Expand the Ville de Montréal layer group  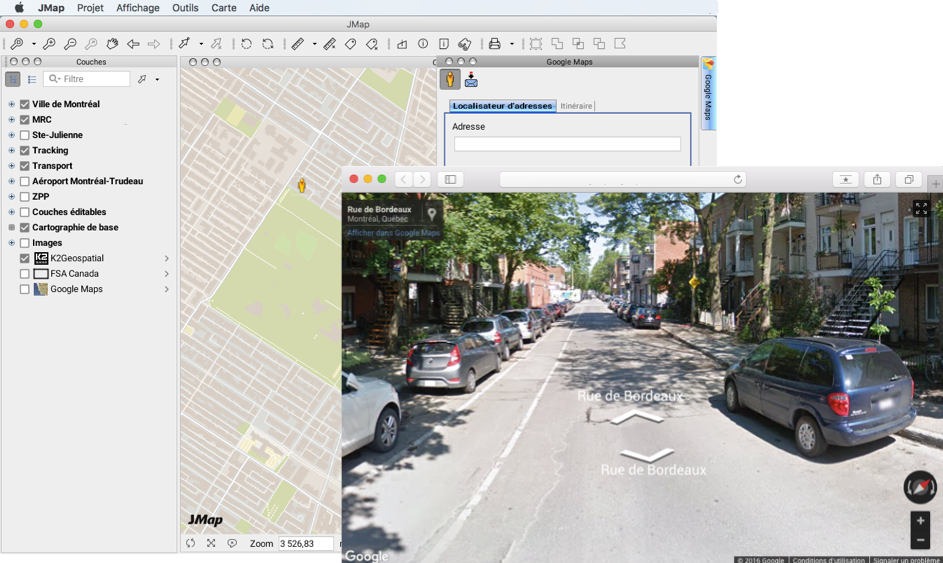pos(11,104)
